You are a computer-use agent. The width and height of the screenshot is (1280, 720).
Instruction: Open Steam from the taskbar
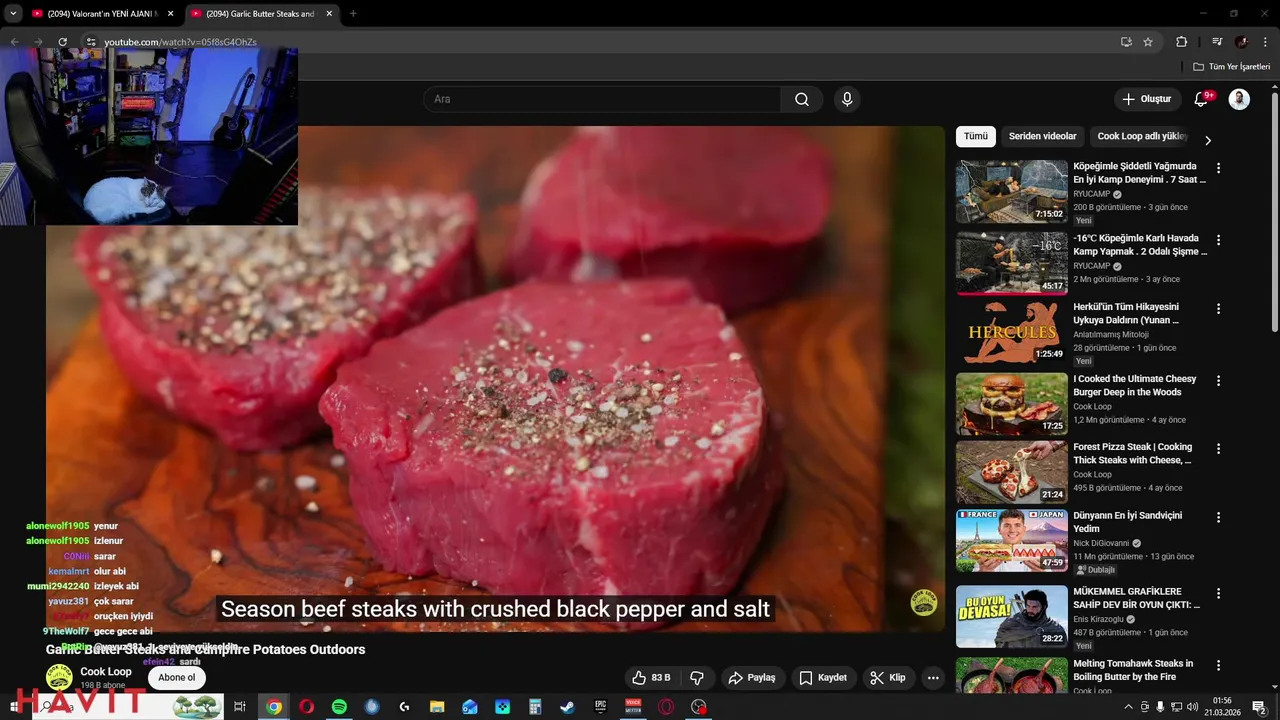click(x=567, y=707)
